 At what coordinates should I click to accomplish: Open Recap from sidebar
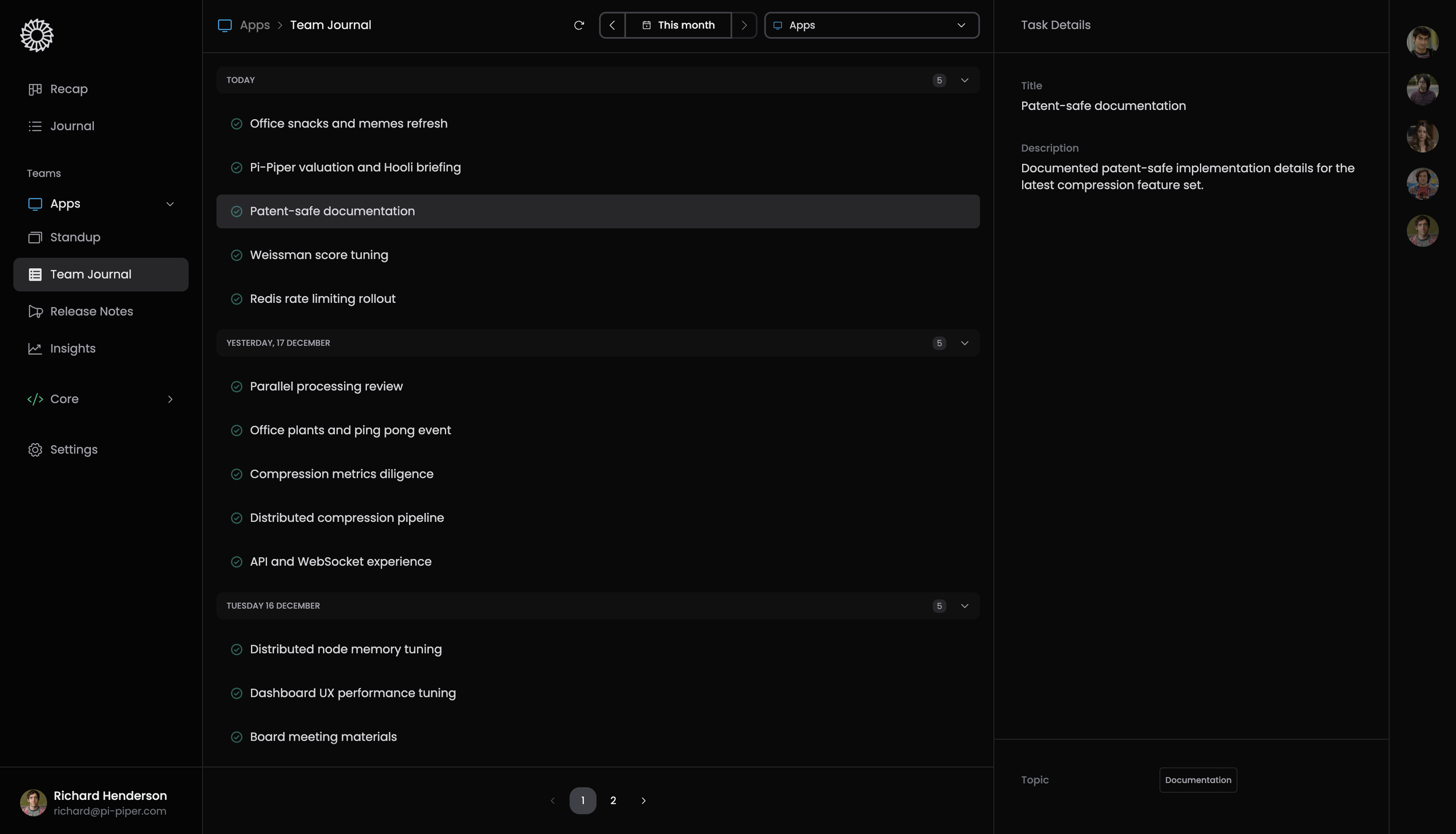pos(68,89)
